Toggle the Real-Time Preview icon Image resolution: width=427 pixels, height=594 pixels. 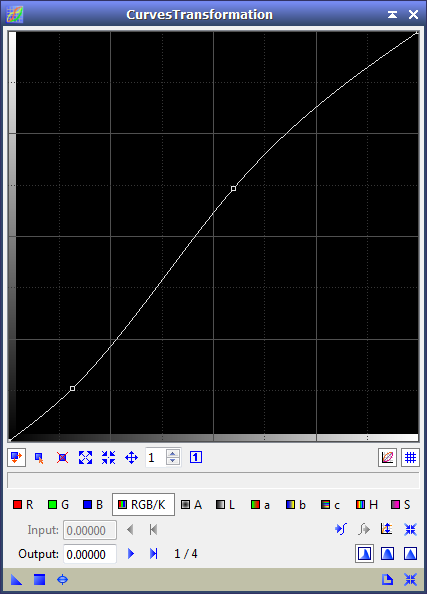click(63, 580)
